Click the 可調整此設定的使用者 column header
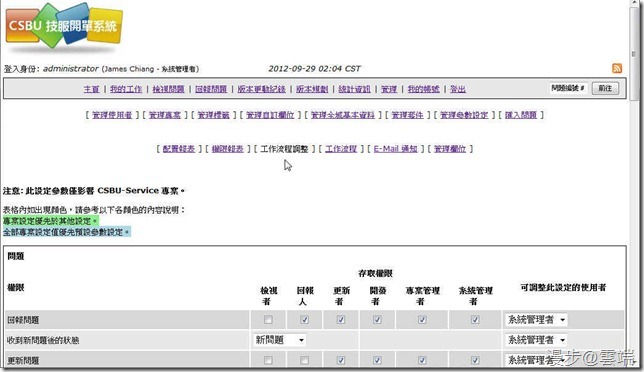 tap(563, 287)
